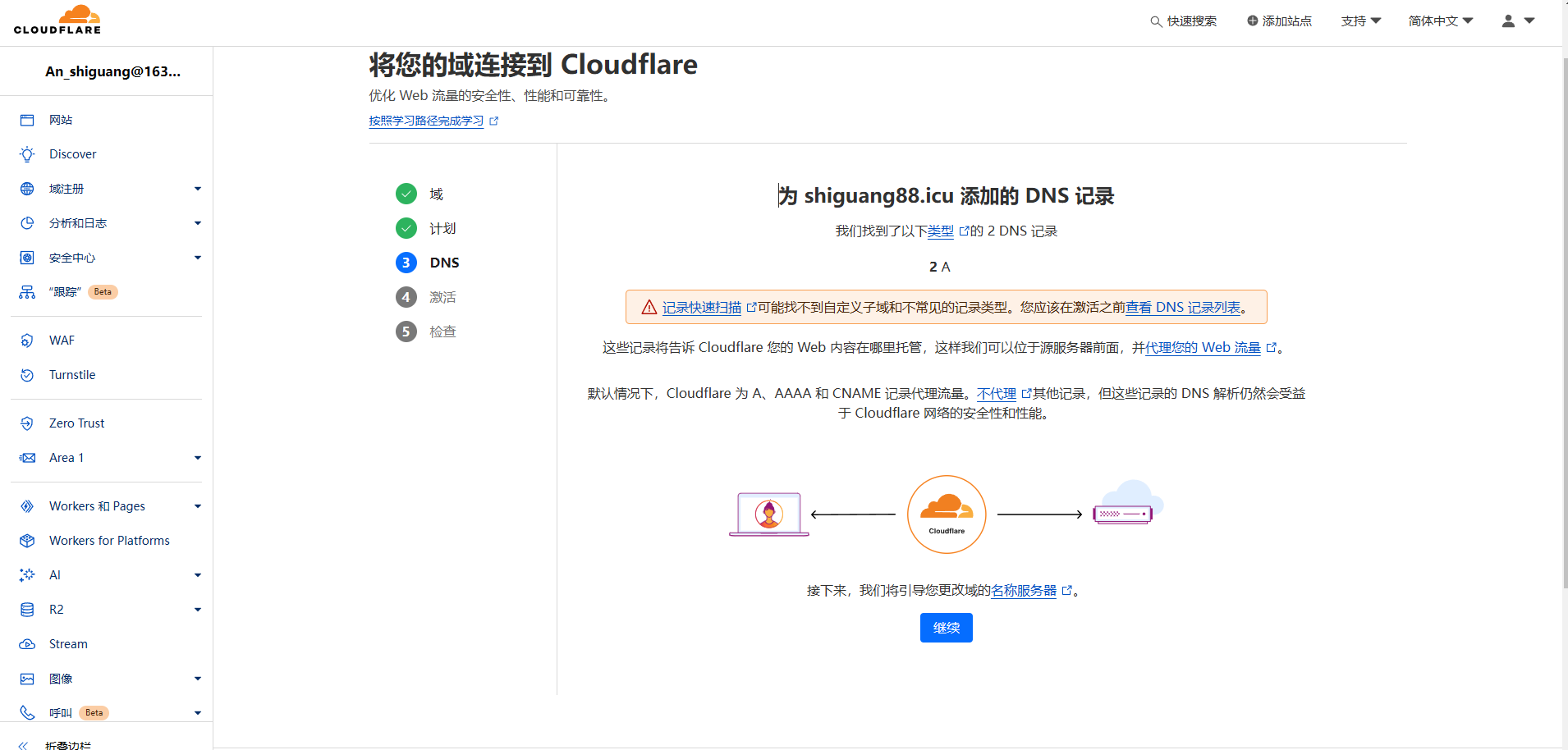
Task: Click the Zero Trust icon
Action: (x=27, y=423)
